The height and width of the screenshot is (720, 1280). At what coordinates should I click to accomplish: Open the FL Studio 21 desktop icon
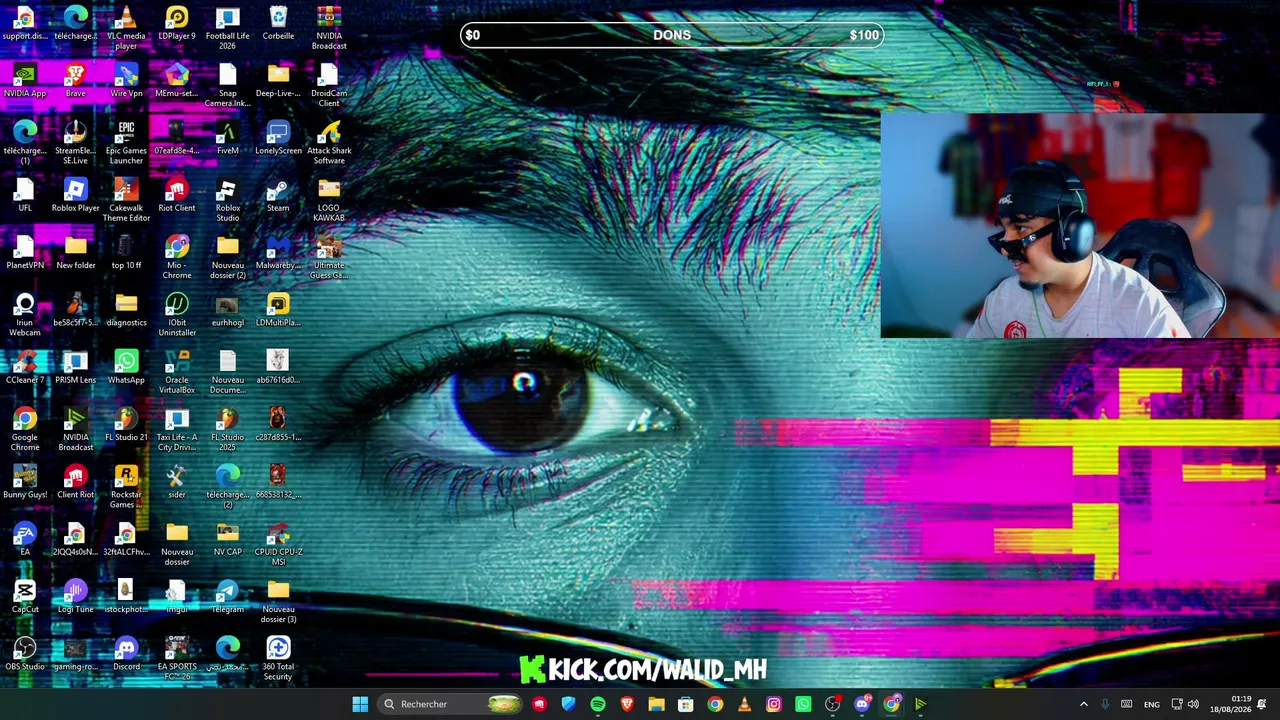[126, 424]
